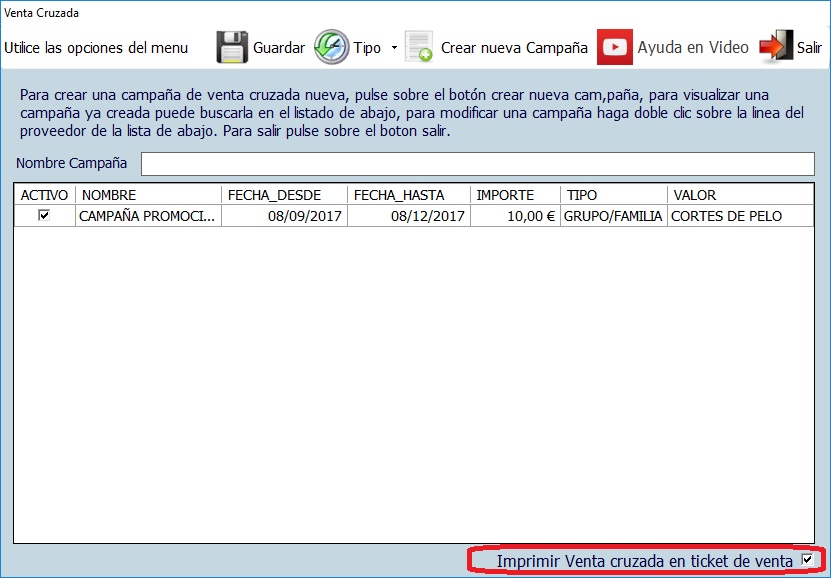This screenshot has height=578, width=831.
Task: Sort by ACTIVO column header
Action: [45, 195]
